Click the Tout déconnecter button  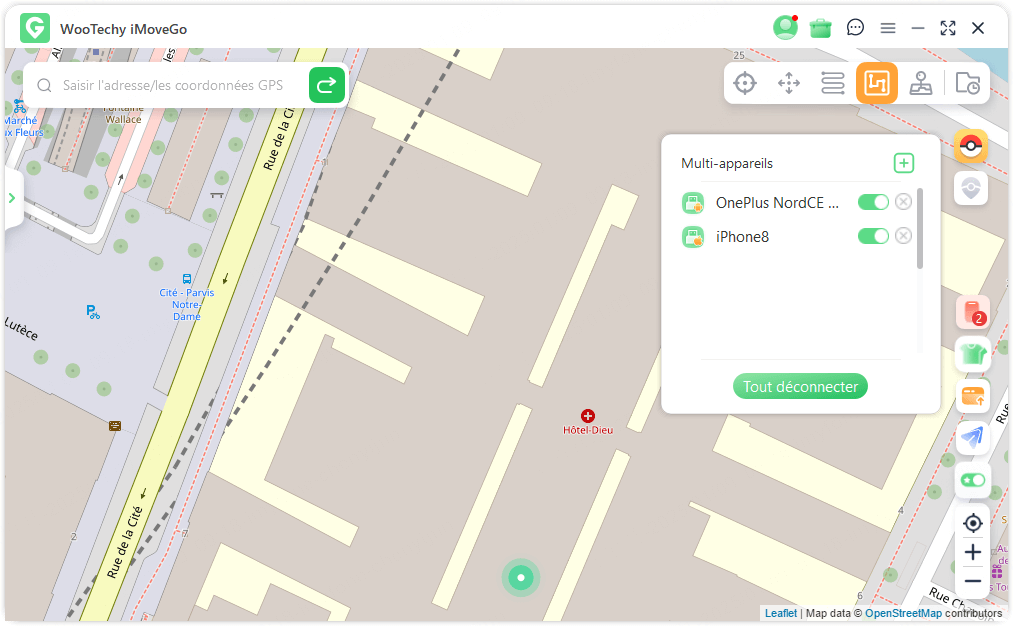[800, 387]
